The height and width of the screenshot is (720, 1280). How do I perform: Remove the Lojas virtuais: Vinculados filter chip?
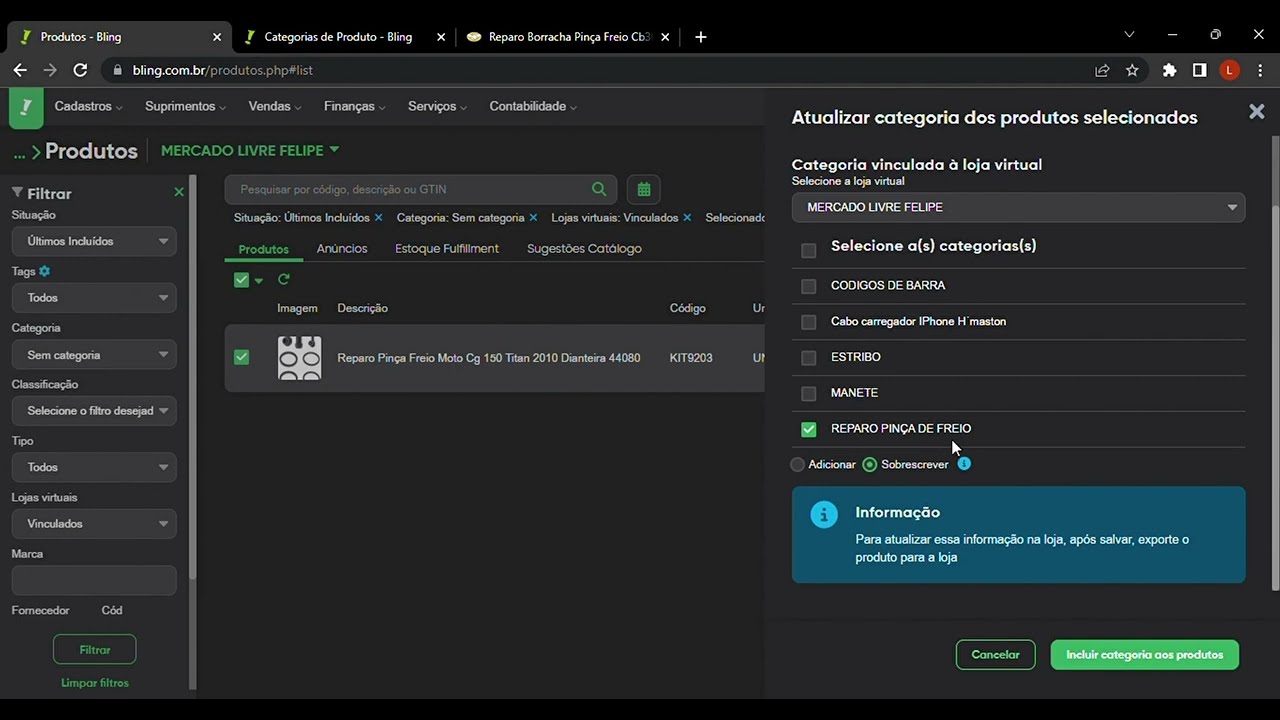[x=687, y=217]
